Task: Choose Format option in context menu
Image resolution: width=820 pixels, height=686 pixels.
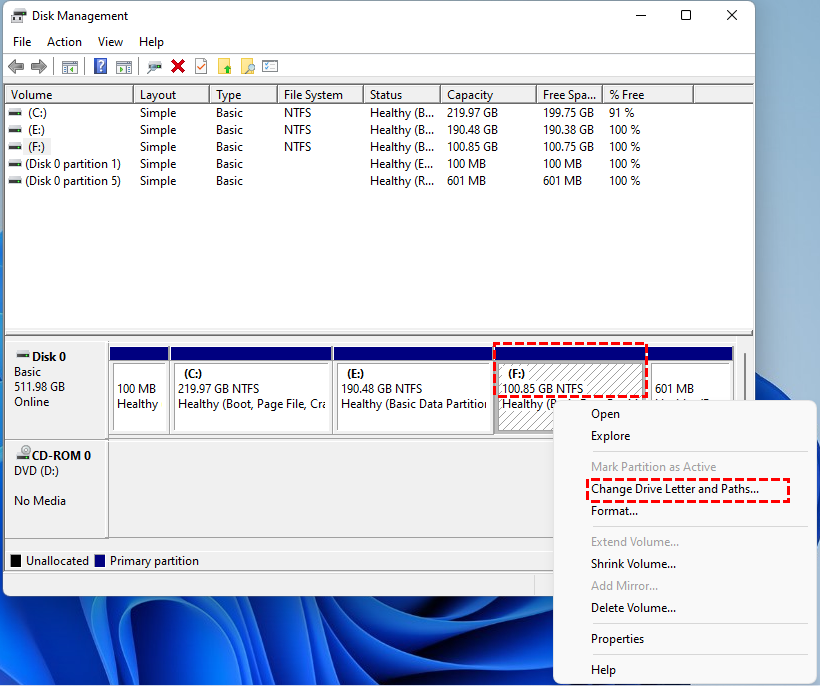Action: pos(614,511)
